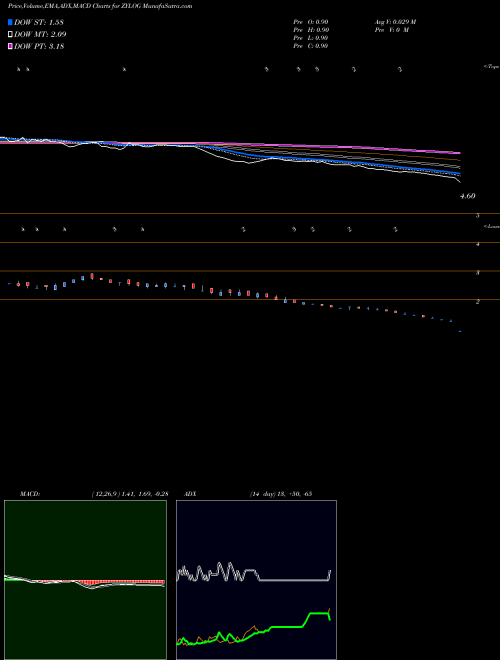Click the 'Pre C: 0.90' value

pos(311,46)
